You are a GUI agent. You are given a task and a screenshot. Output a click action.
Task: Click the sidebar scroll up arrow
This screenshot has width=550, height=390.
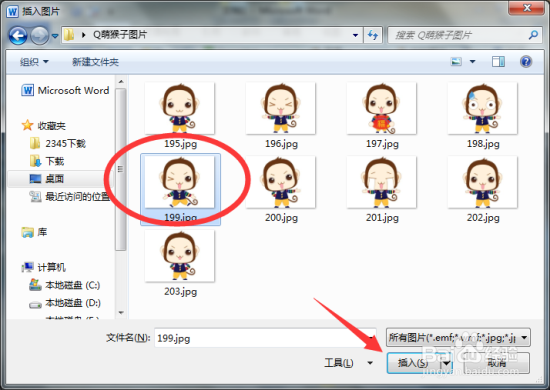121,82
